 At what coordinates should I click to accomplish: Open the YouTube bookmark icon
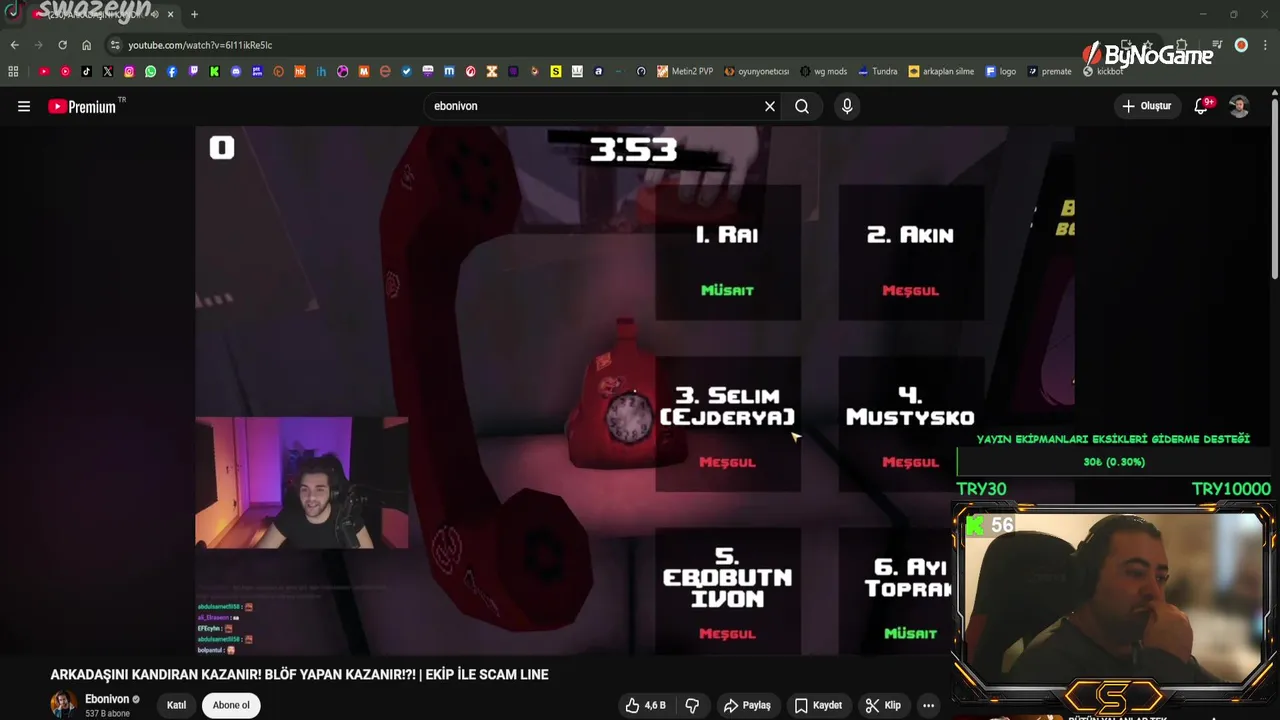click(44, 72)
